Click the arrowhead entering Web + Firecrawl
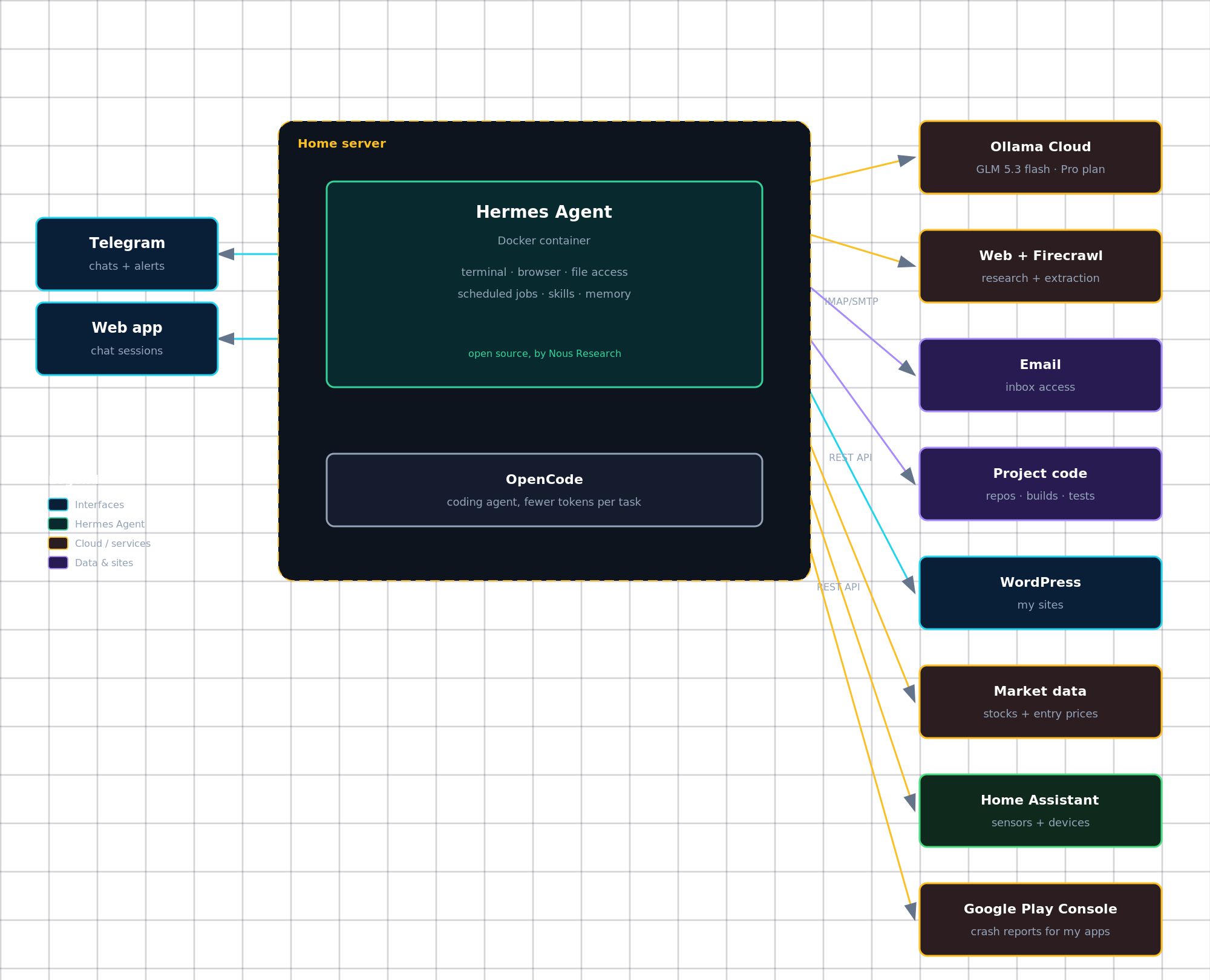This screenshot has height=980, width=1210. click(x=906, y=262)
